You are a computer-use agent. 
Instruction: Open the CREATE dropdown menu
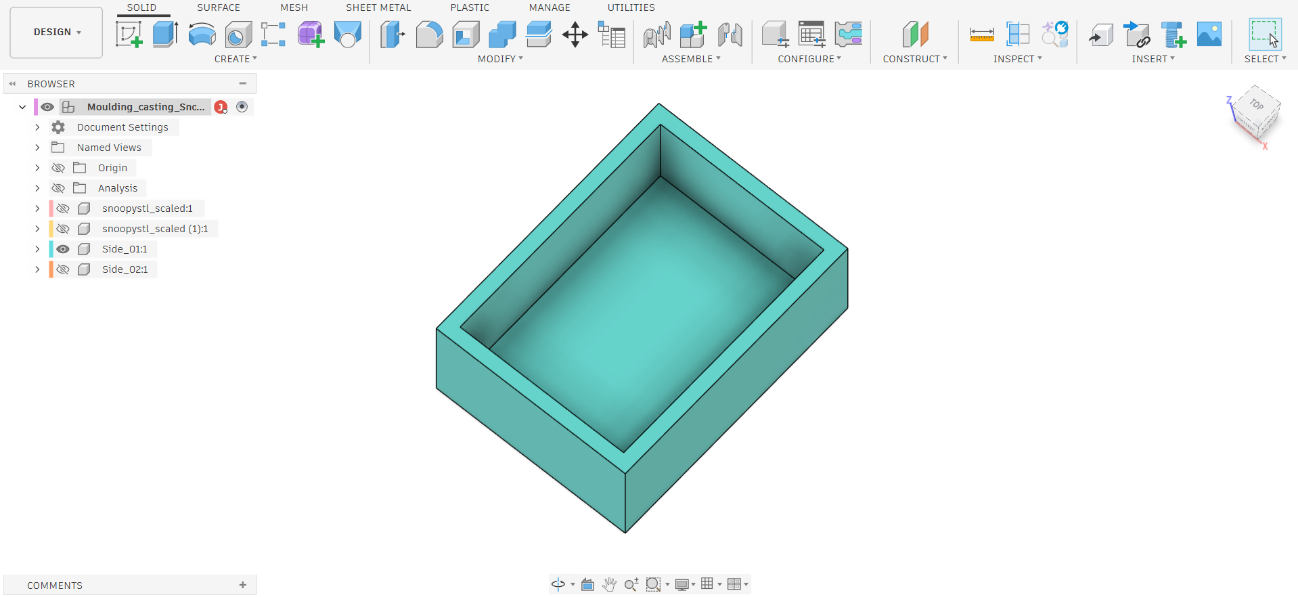(x=236, y=59)
